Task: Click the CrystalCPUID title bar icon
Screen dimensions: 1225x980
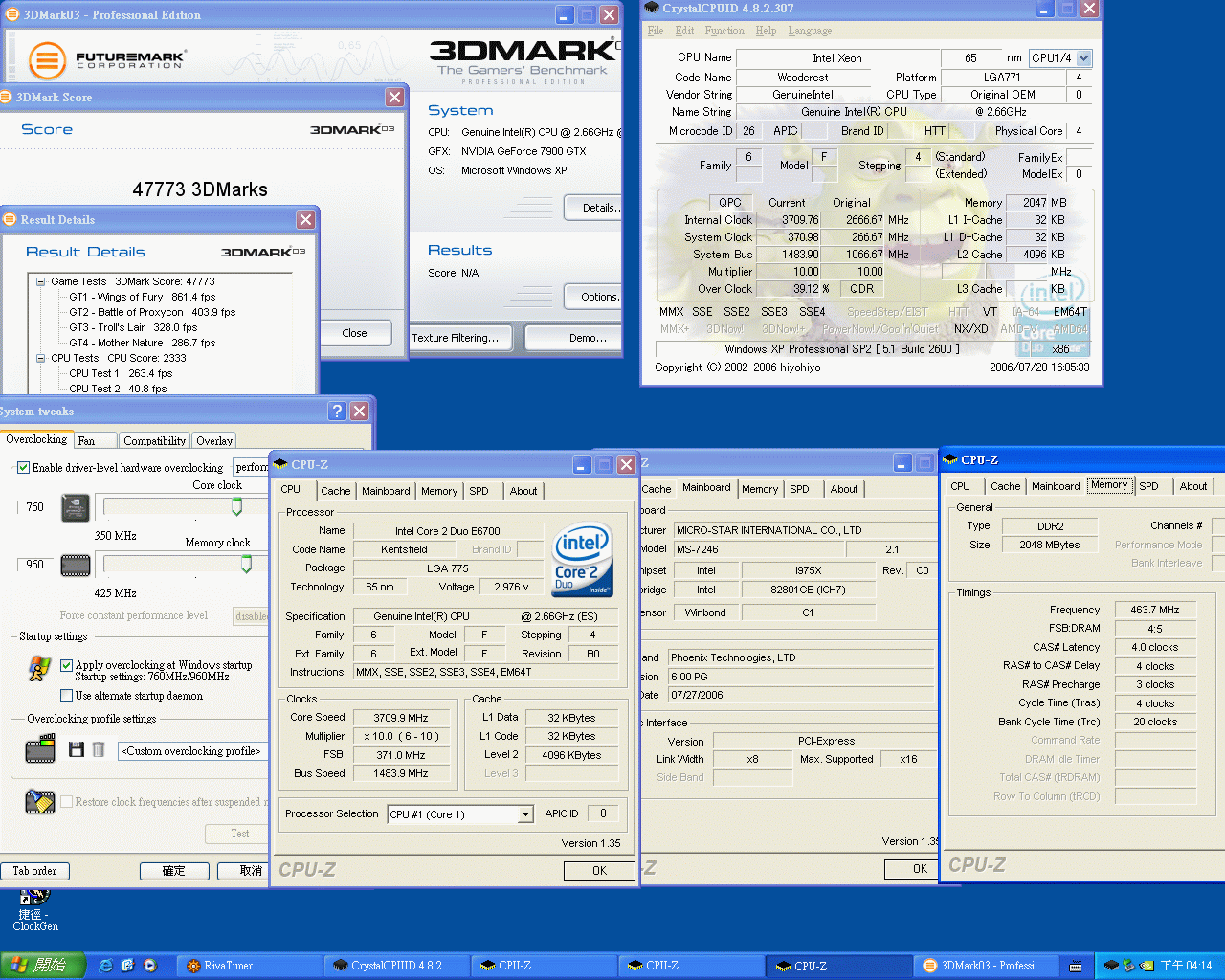Action: click(652, 8)
